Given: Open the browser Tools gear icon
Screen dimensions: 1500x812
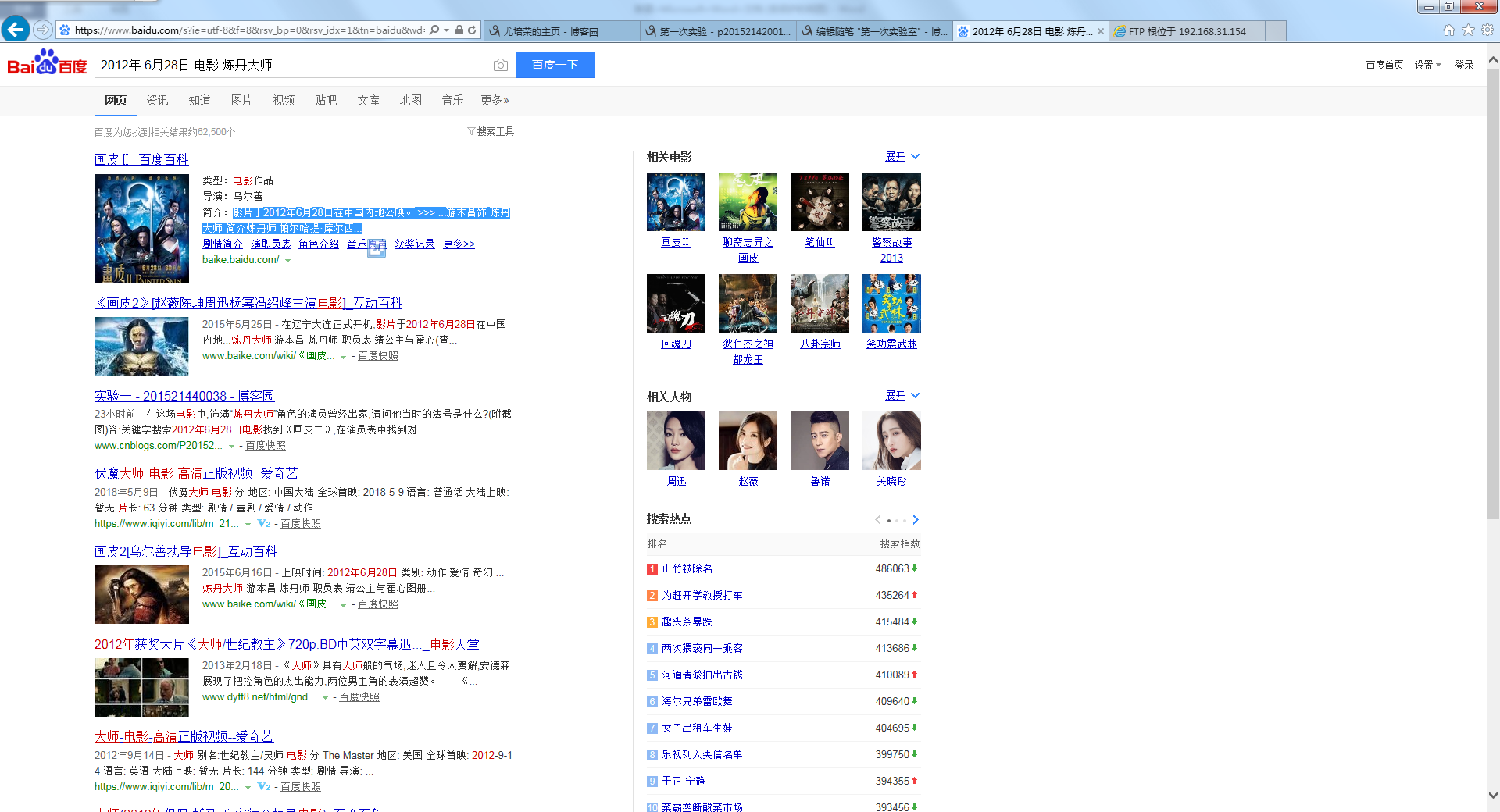Looking at the screenshot, I should [x=1487, y=30].
